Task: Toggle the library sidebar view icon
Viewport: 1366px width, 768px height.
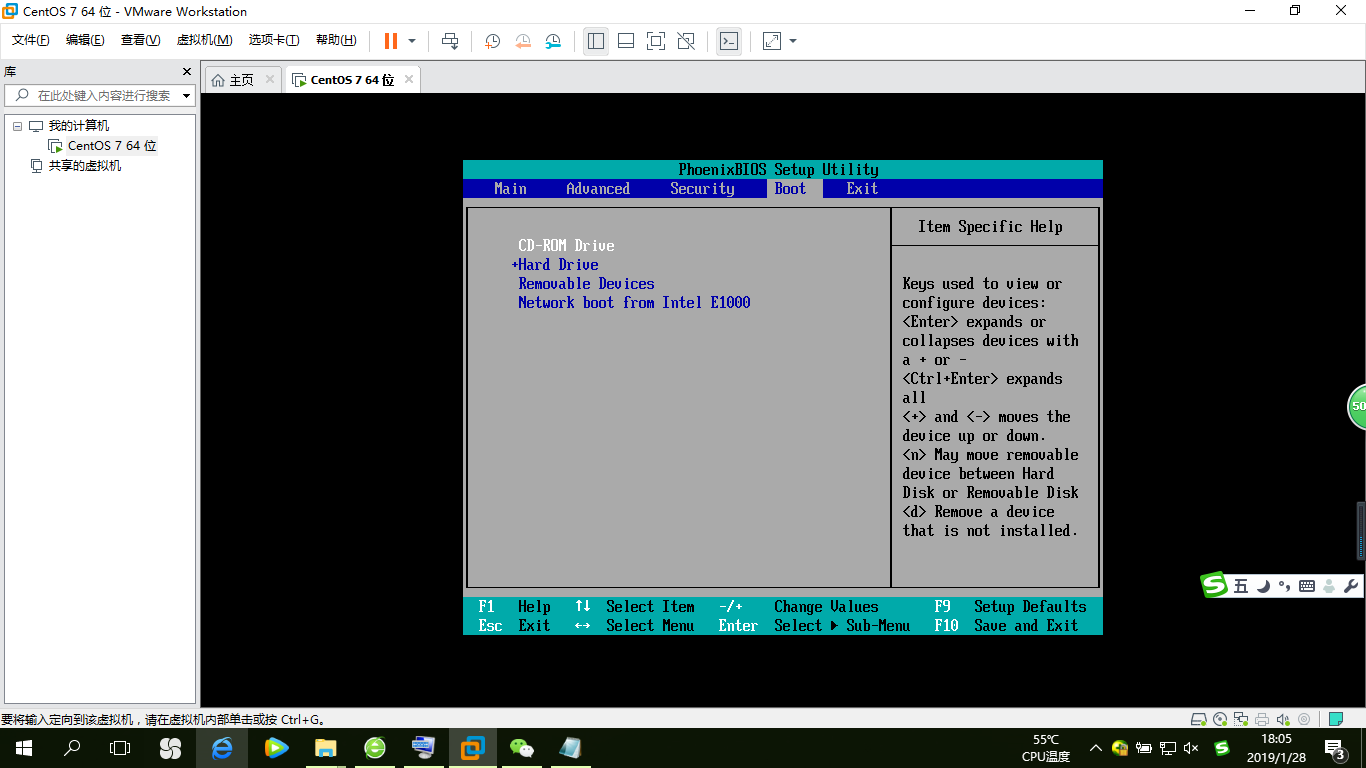Action: [x=596, y=41]
